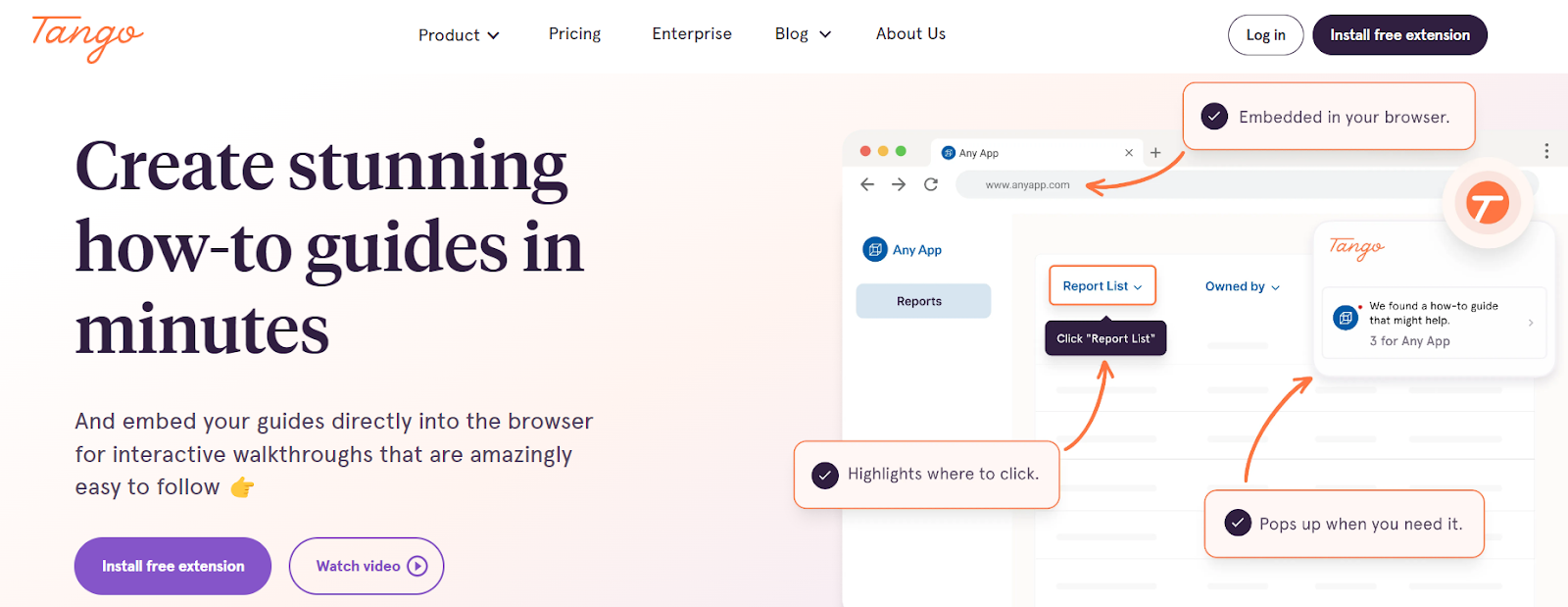Open the 'We found a how-to guide' card
Image resolution: width=1568 pixels, height=607 pixels.
click(x=1434, y=323)
